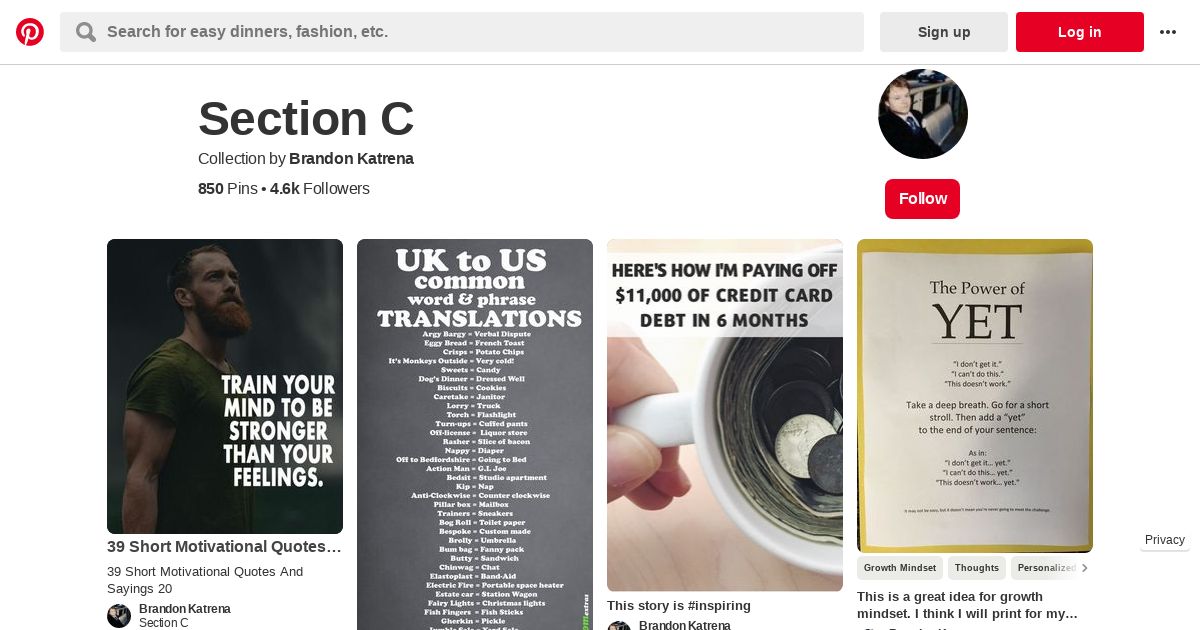1200x630 pixels.
Task: Open the UK to US translations pin
Action: [x=475, y=434]
